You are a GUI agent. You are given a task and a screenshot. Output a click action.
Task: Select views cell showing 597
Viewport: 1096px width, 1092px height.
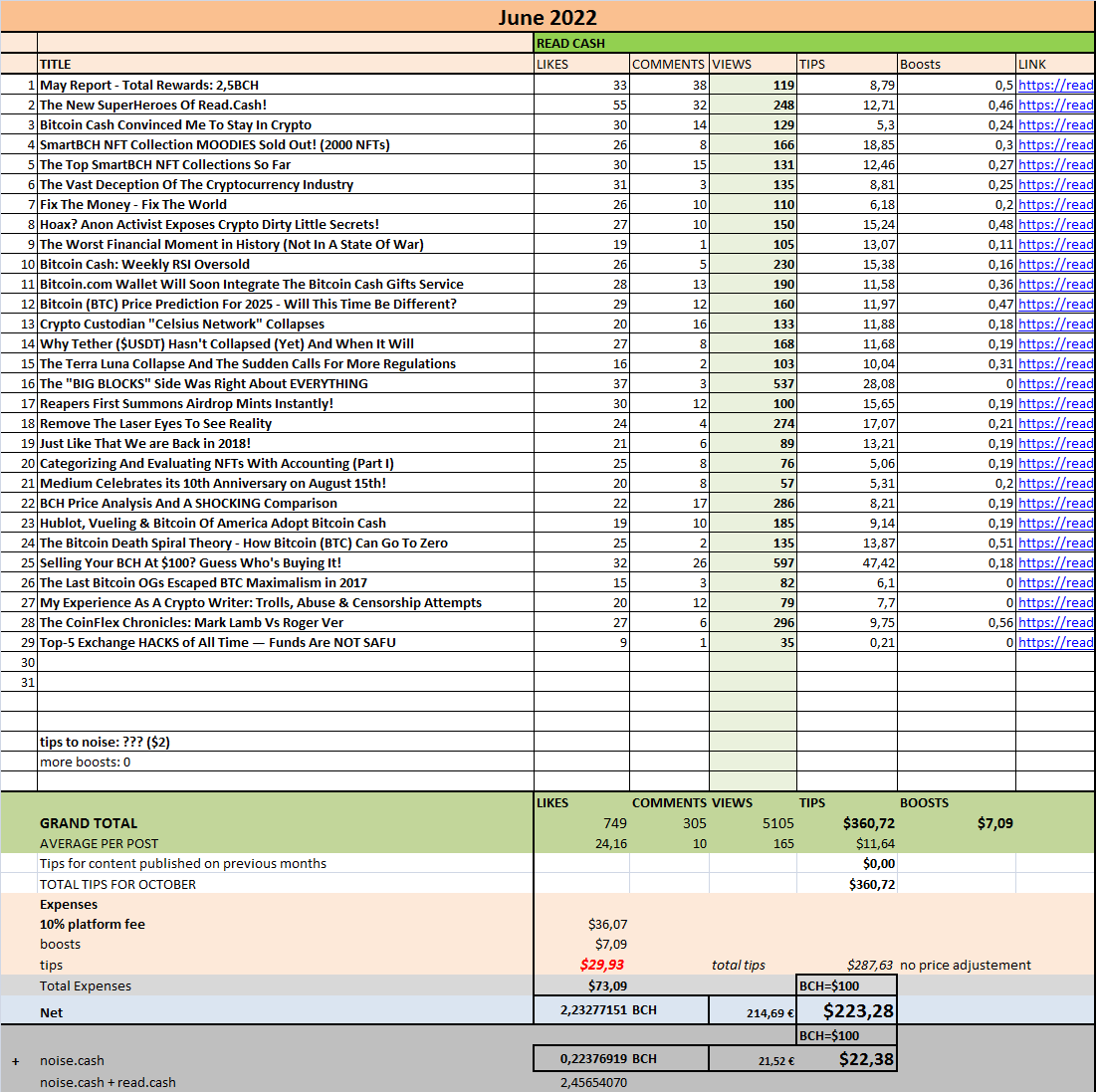point(753,562)
